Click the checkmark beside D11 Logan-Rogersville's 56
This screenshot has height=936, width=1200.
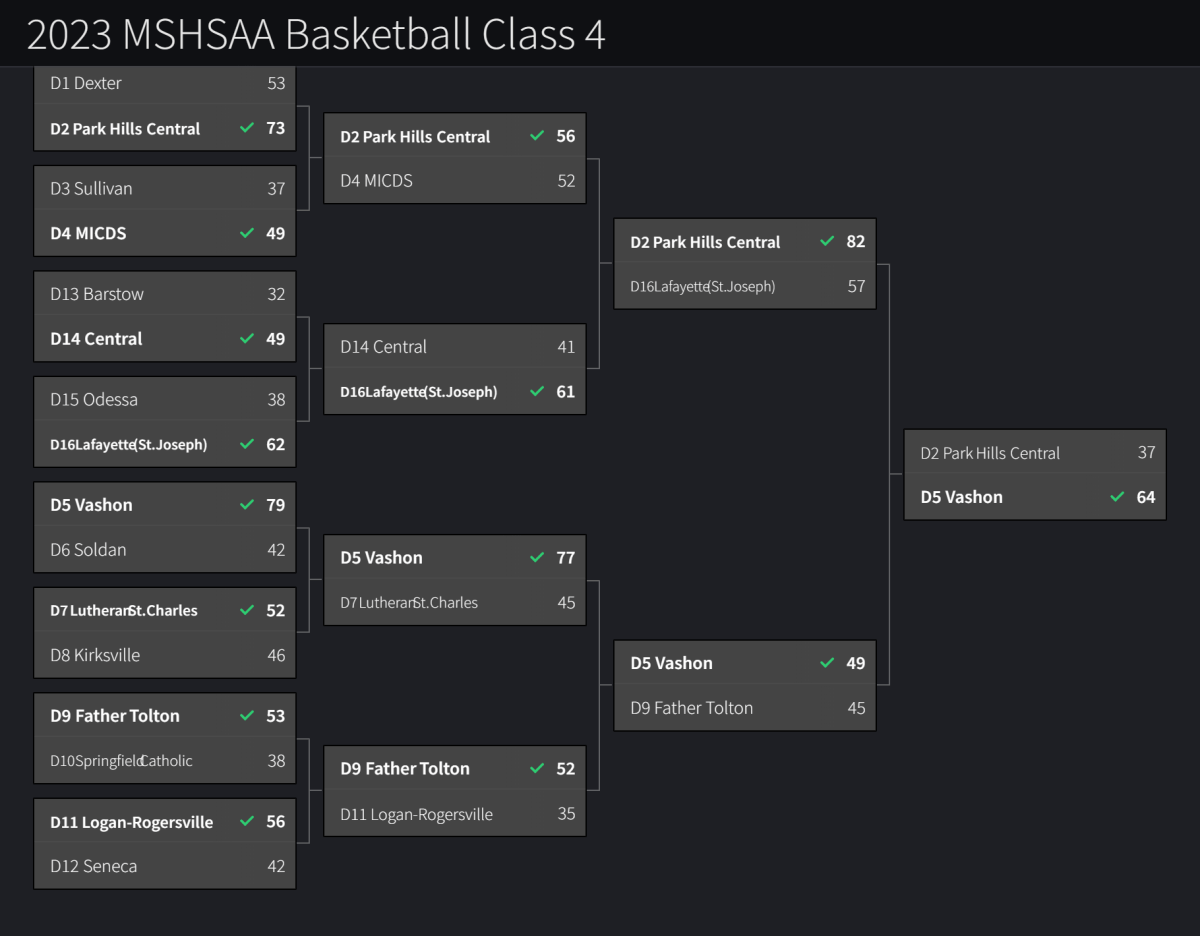[247, 821]
